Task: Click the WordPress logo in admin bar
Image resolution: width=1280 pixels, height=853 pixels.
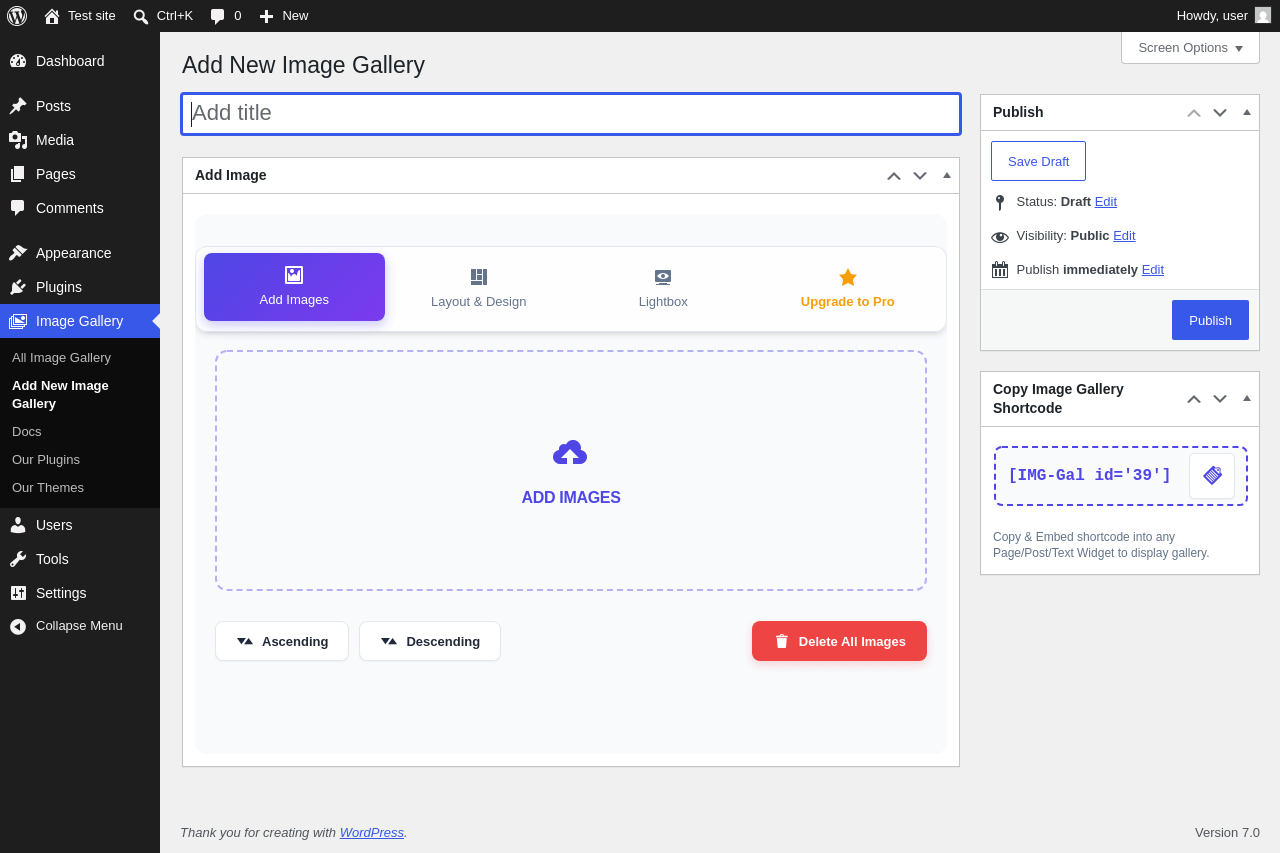Action: pyautogui.click(x=17, y=16)
